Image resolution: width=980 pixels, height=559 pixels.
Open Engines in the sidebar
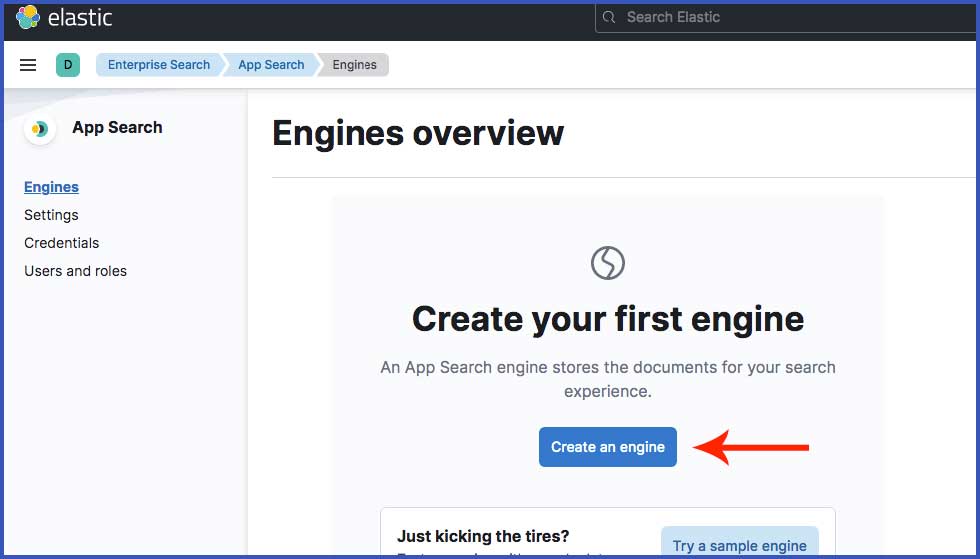(51, 187)
